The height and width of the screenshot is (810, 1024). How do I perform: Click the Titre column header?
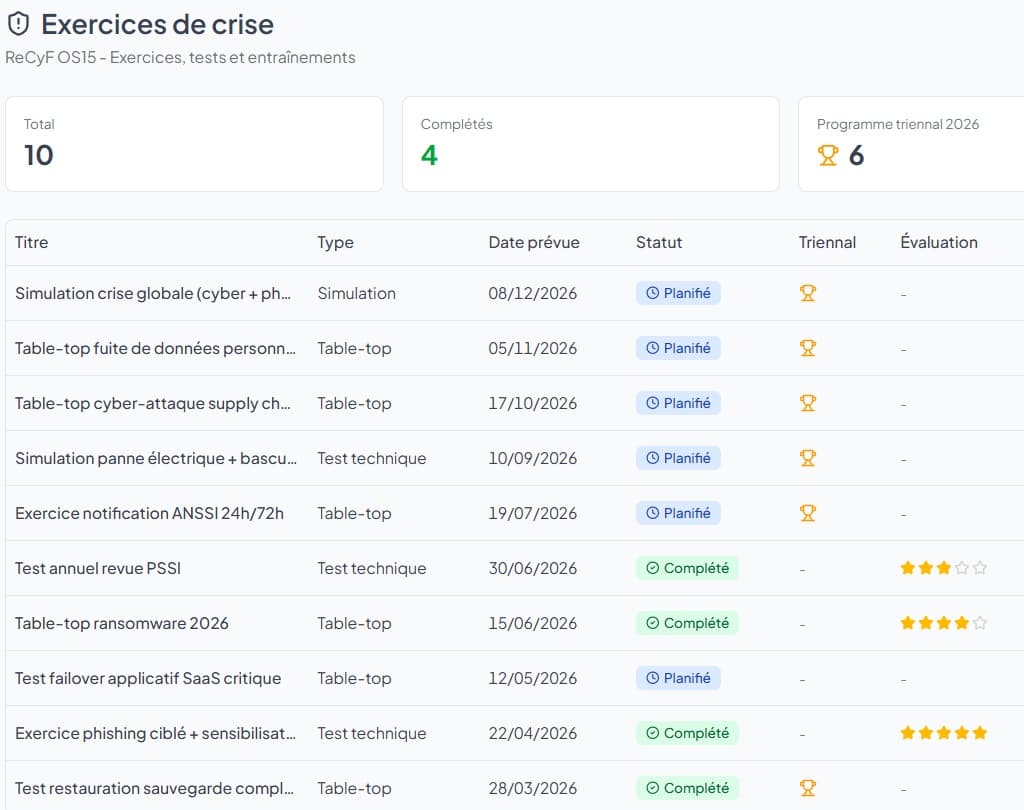(31, 242)
